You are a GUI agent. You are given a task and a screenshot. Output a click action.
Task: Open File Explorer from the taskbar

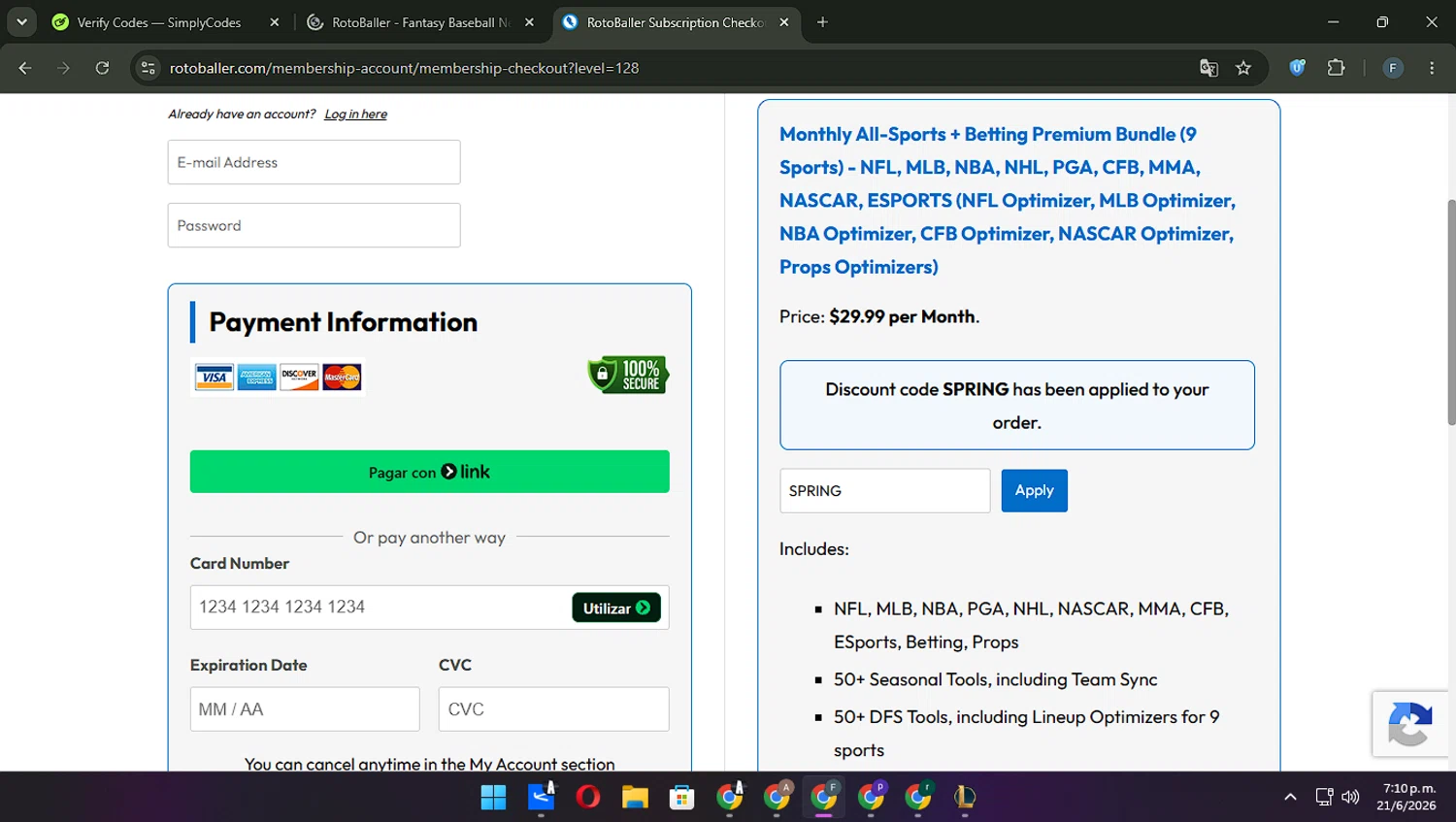coord(635,797)
